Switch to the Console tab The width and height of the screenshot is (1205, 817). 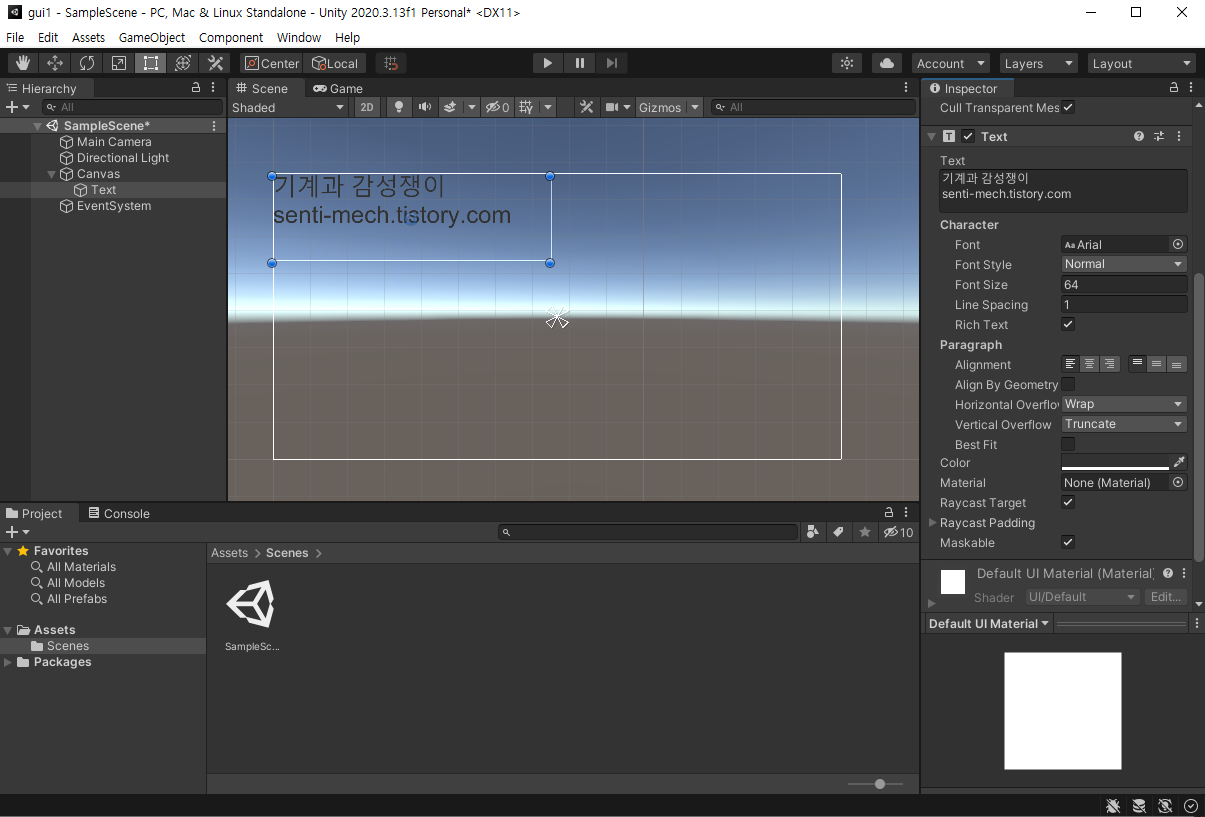tap(118, 513)
